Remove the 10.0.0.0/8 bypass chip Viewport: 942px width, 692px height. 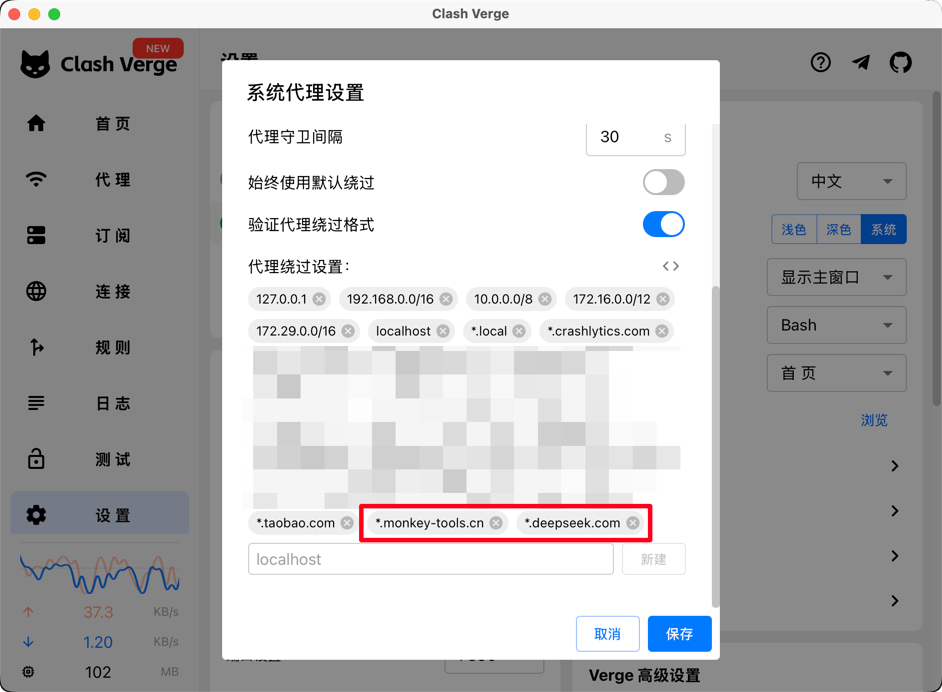(545, 299)
